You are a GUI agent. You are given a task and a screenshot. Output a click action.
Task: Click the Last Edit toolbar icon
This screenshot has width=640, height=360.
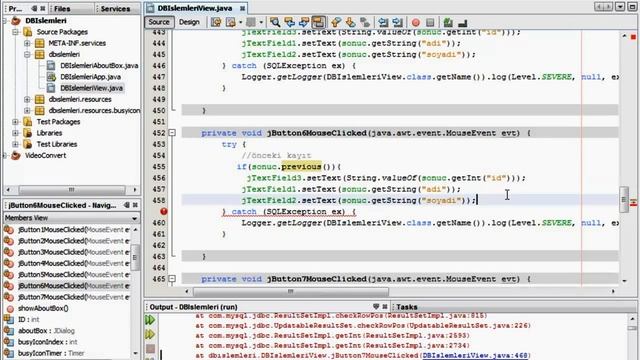pyautogui.click(x=216, y=22)
